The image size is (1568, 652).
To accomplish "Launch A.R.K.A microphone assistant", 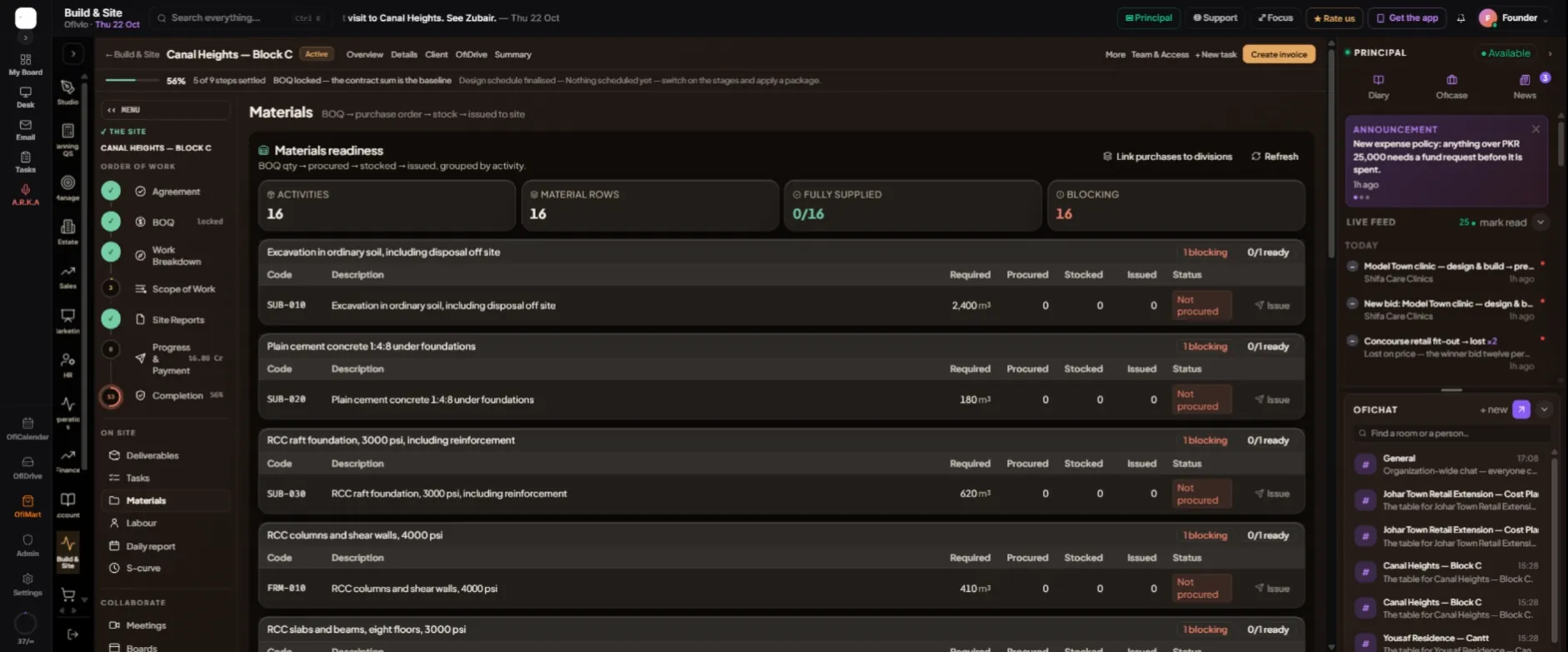I will (26, 194).
